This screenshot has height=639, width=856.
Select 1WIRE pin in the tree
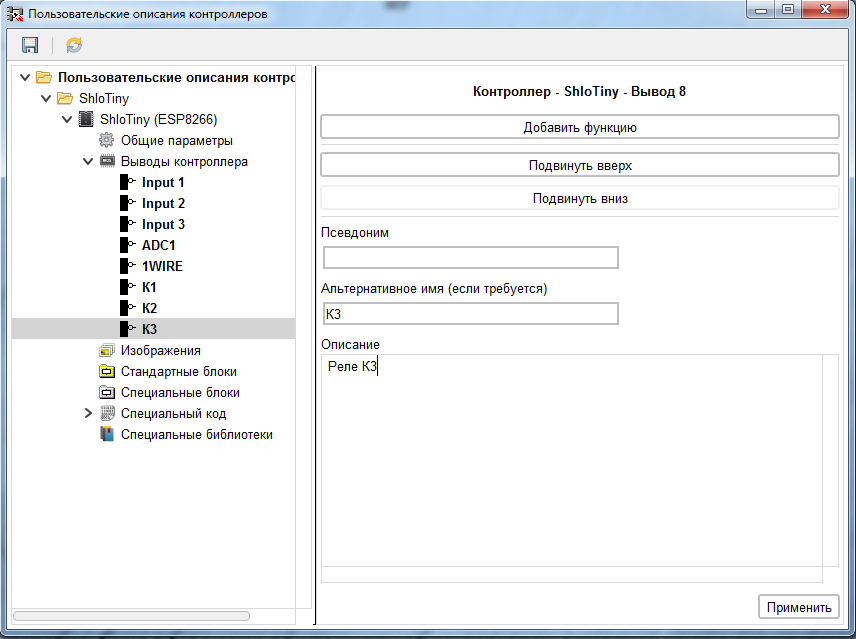[x=162, y=266]
